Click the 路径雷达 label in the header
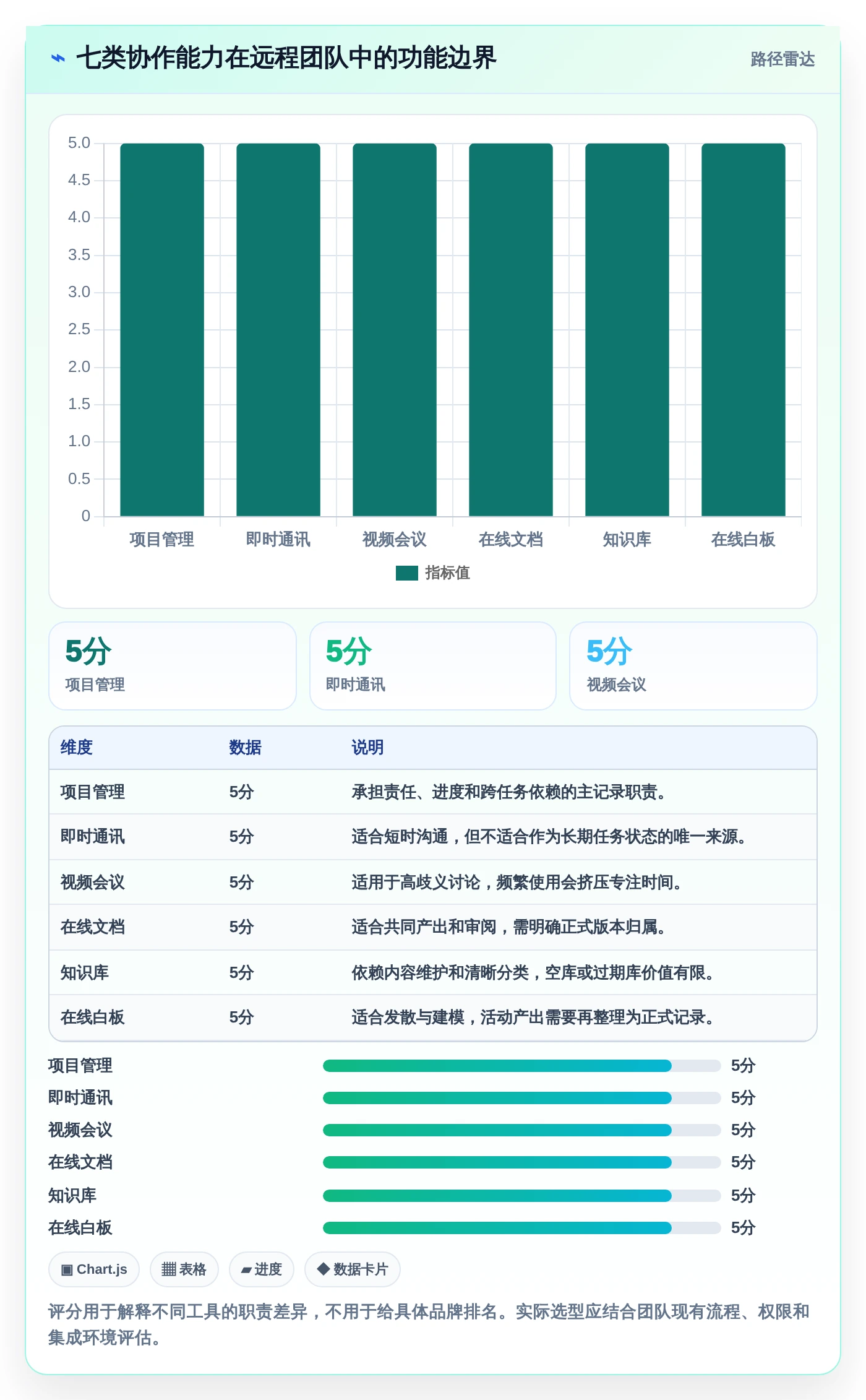The width and height of the screenshot is (866, 1400). [782, 59]
